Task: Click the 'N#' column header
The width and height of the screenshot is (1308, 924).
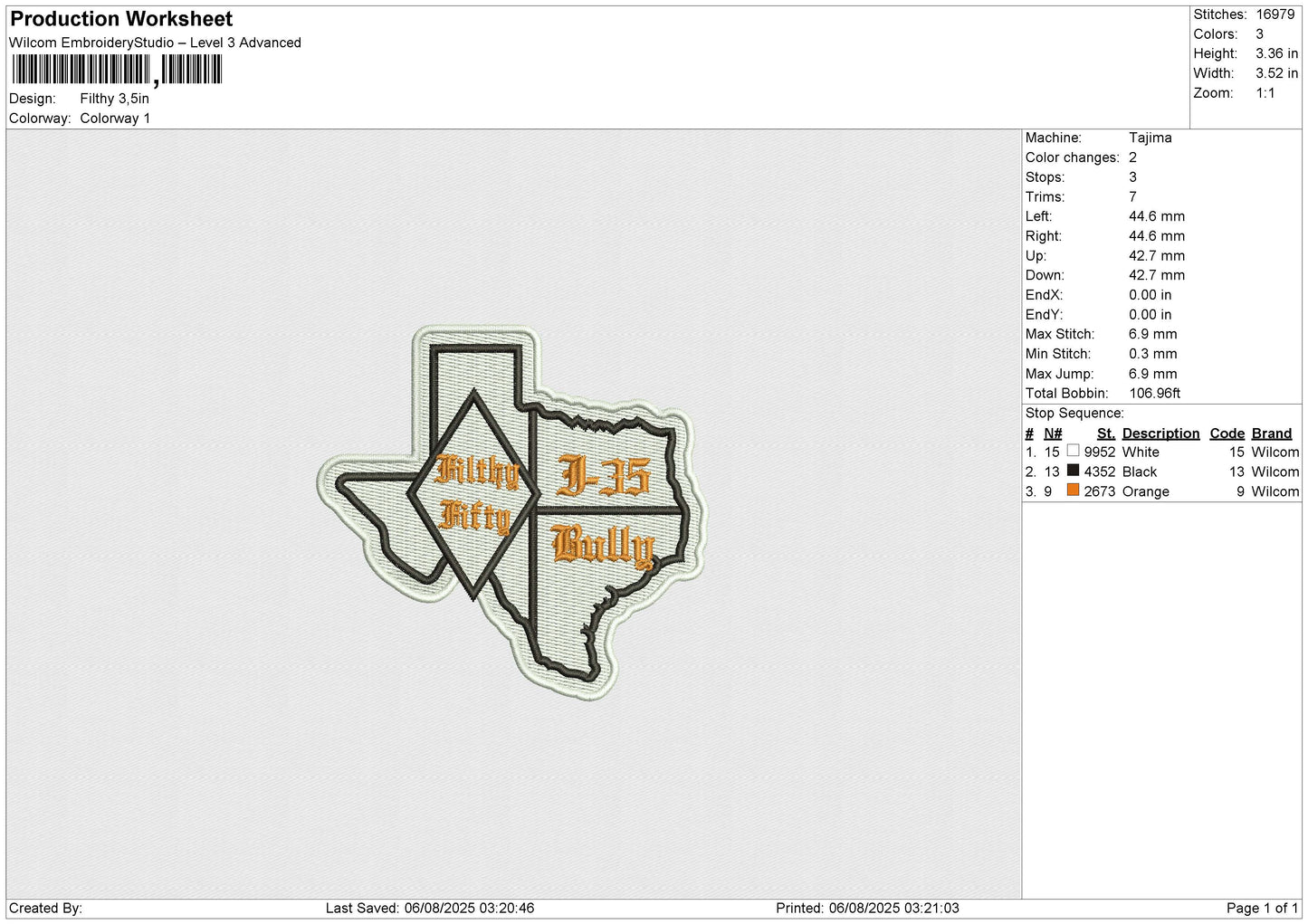Action: pyautogui.click(x=1053, y=433)
